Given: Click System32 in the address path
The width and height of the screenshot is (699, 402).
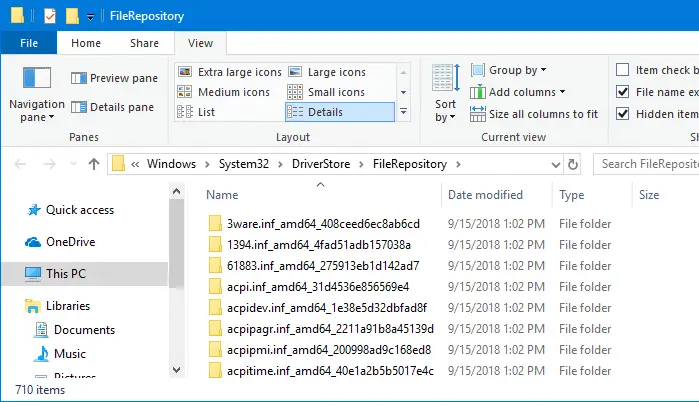Looking at the screenshot, I should [243, 164].
